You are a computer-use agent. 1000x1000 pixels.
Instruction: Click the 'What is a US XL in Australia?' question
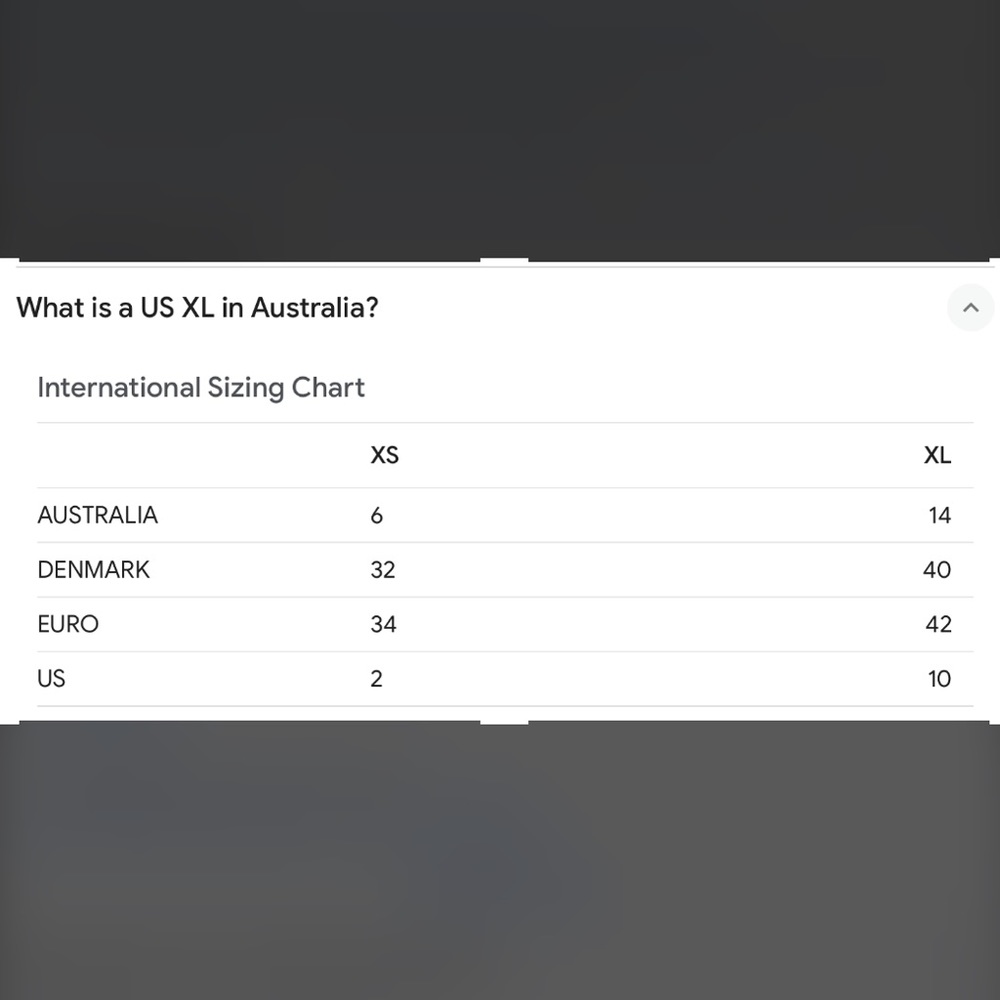[x=198, y=308]
